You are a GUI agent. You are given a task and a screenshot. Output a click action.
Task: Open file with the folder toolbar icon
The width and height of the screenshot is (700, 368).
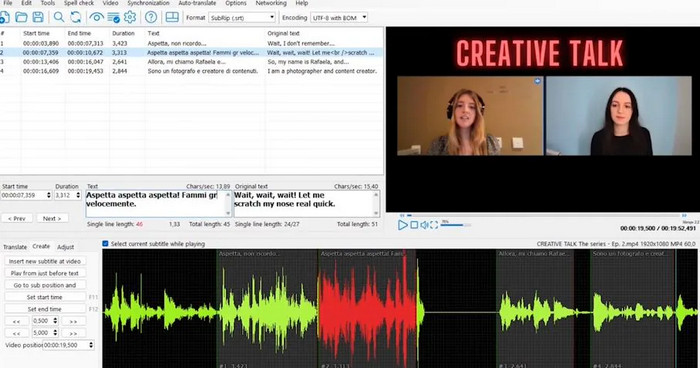[x=21, y=17]
